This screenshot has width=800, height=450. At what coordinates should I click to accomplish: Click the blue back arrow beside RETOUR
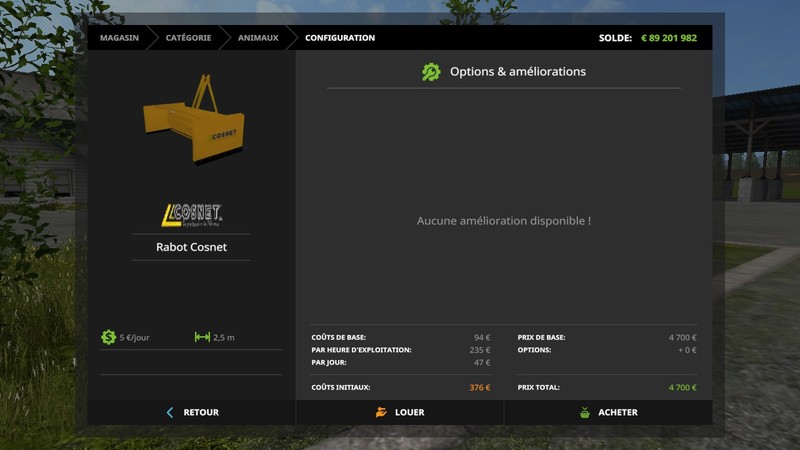pos(170,412)
